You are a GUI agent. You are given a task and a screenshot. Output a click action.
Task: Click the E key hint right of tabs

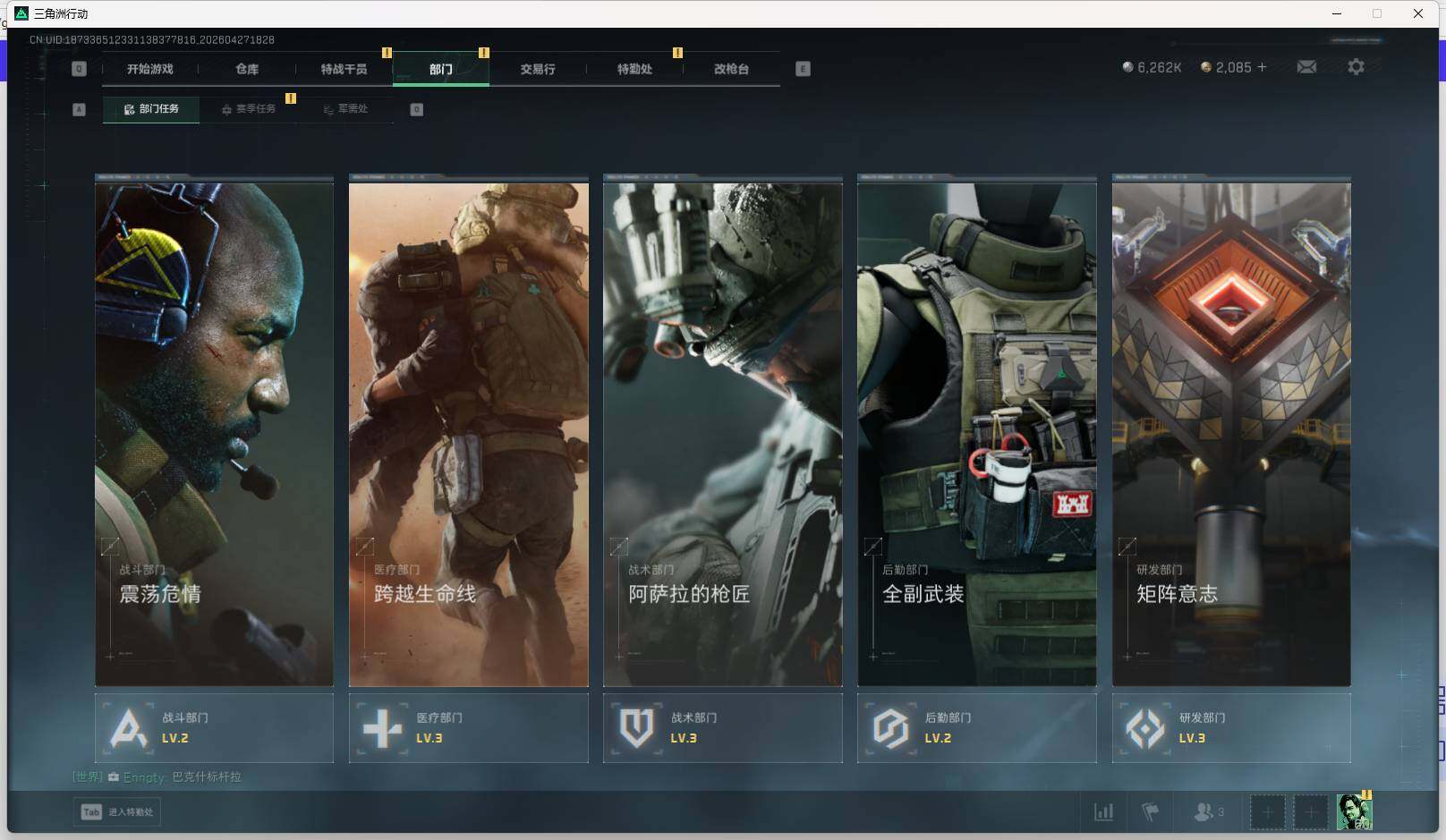[803, 69]
